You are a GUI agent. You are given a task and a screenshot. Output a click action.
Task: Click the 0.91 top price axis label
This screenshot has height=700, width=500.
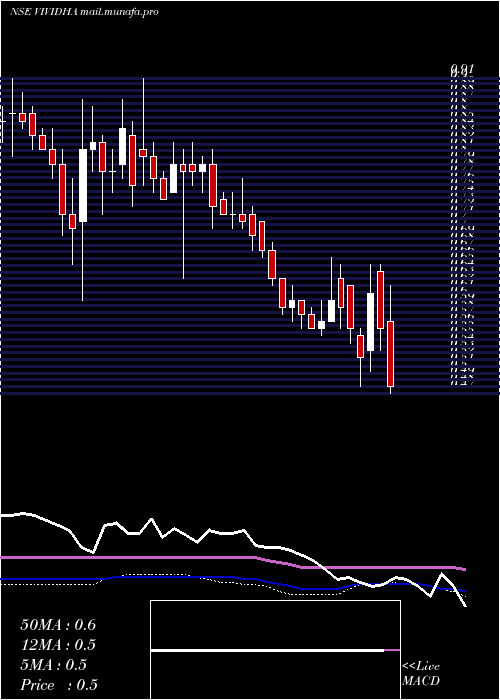(462, 68)
